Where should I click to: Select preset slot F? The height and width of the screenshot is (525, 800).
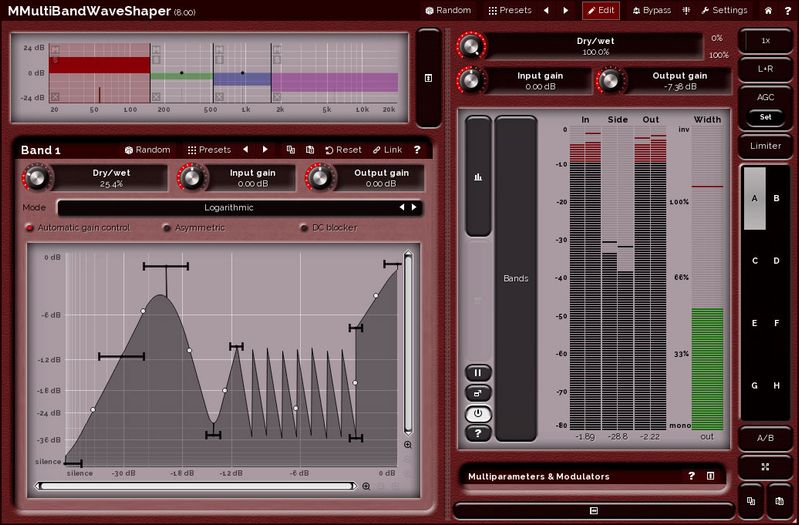777,323
